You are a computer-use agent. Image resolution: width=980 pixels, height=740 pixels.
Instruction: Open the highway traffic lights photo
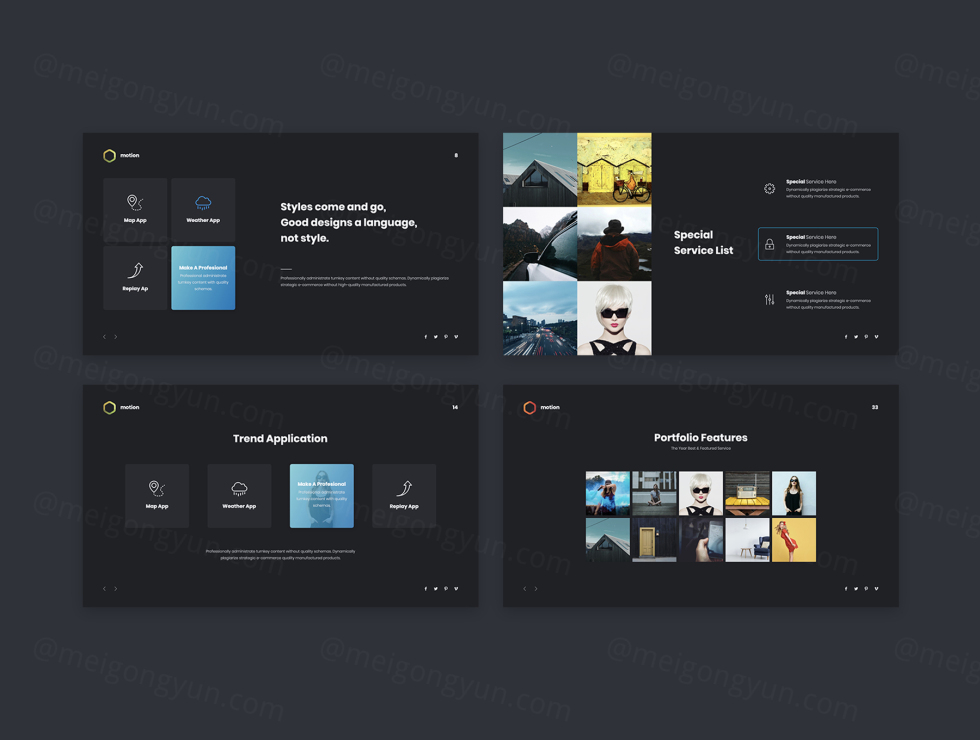pos(540,318)
